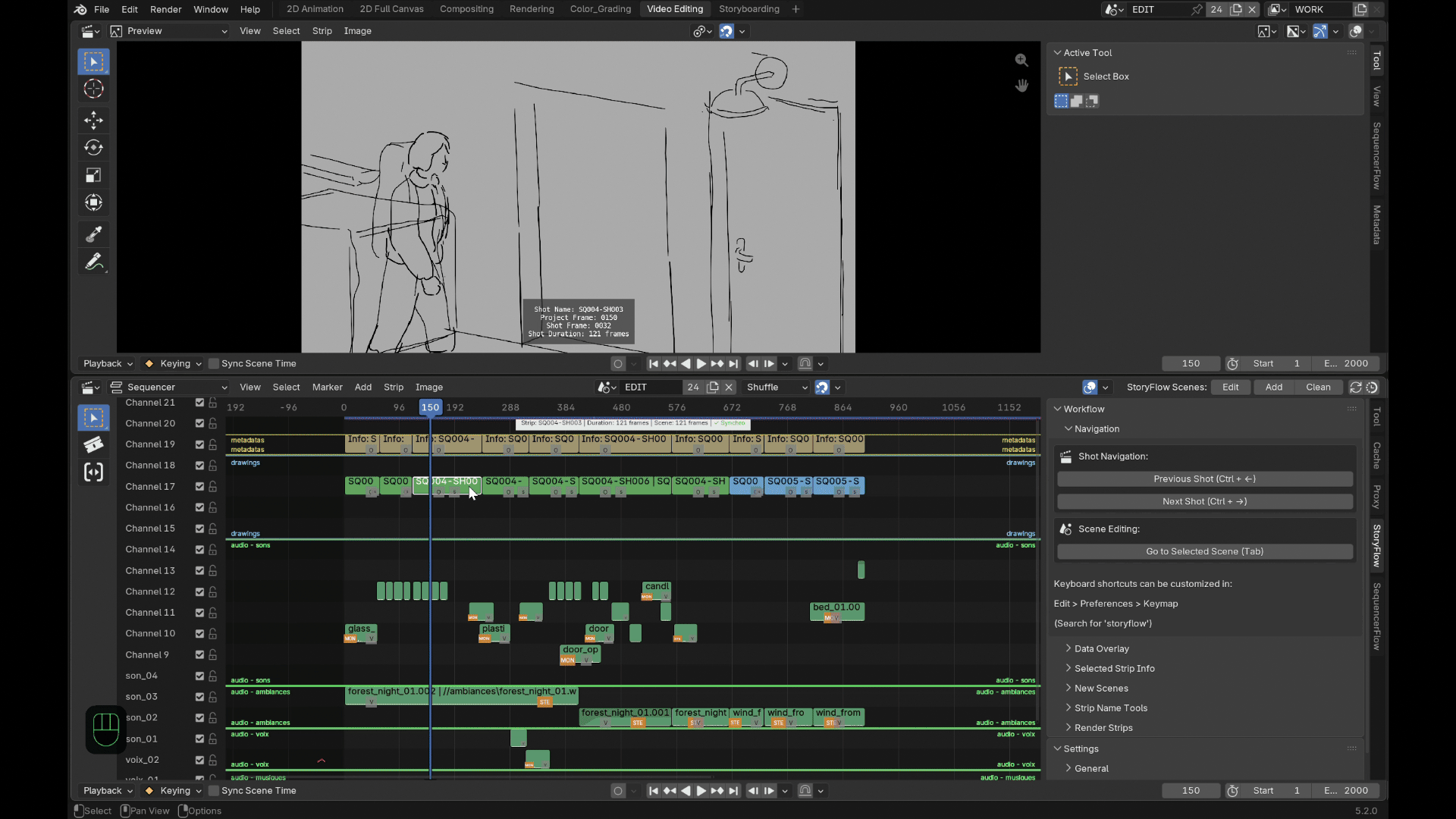This screenshot has height=819, width=1456.
Task: Select the Scale tool
Action: click(x=93, y=175)
